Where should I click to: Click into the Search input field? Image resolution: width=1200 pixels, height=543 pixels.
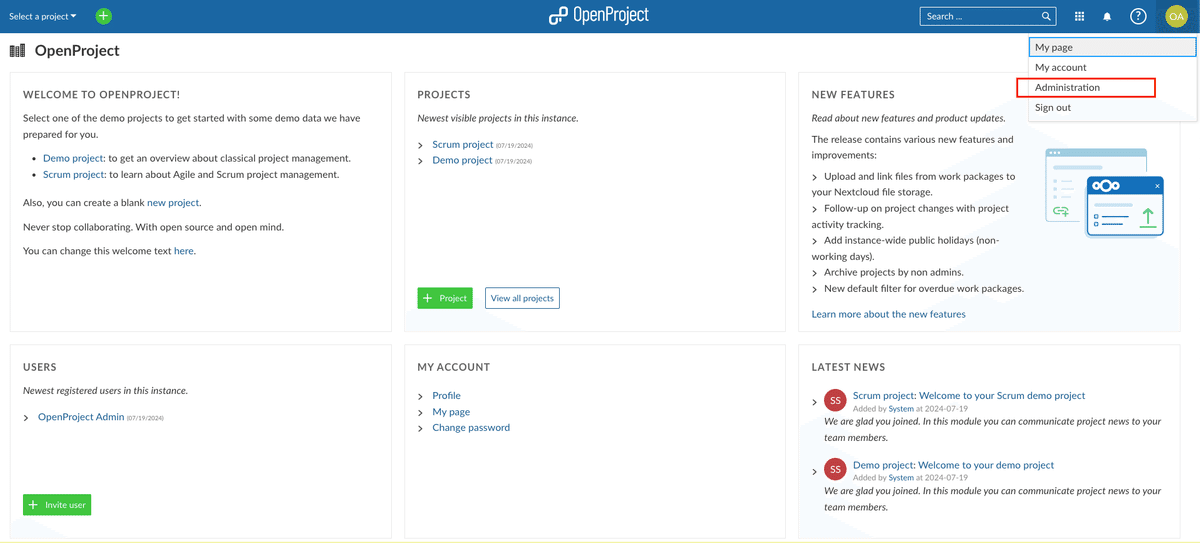pyautogui.click(x=980, y=16)
